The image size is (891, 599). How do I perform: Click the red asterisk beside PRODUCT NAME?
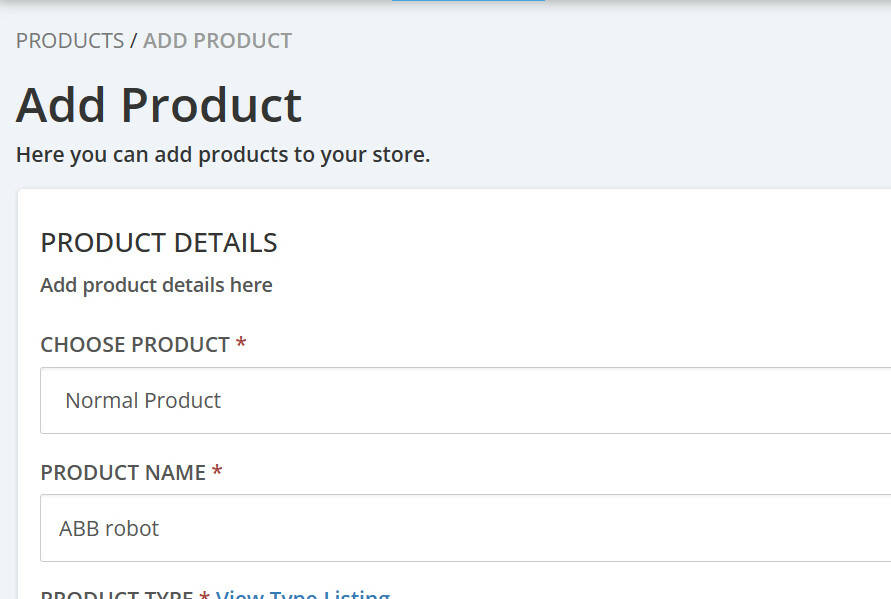(217, 472)
